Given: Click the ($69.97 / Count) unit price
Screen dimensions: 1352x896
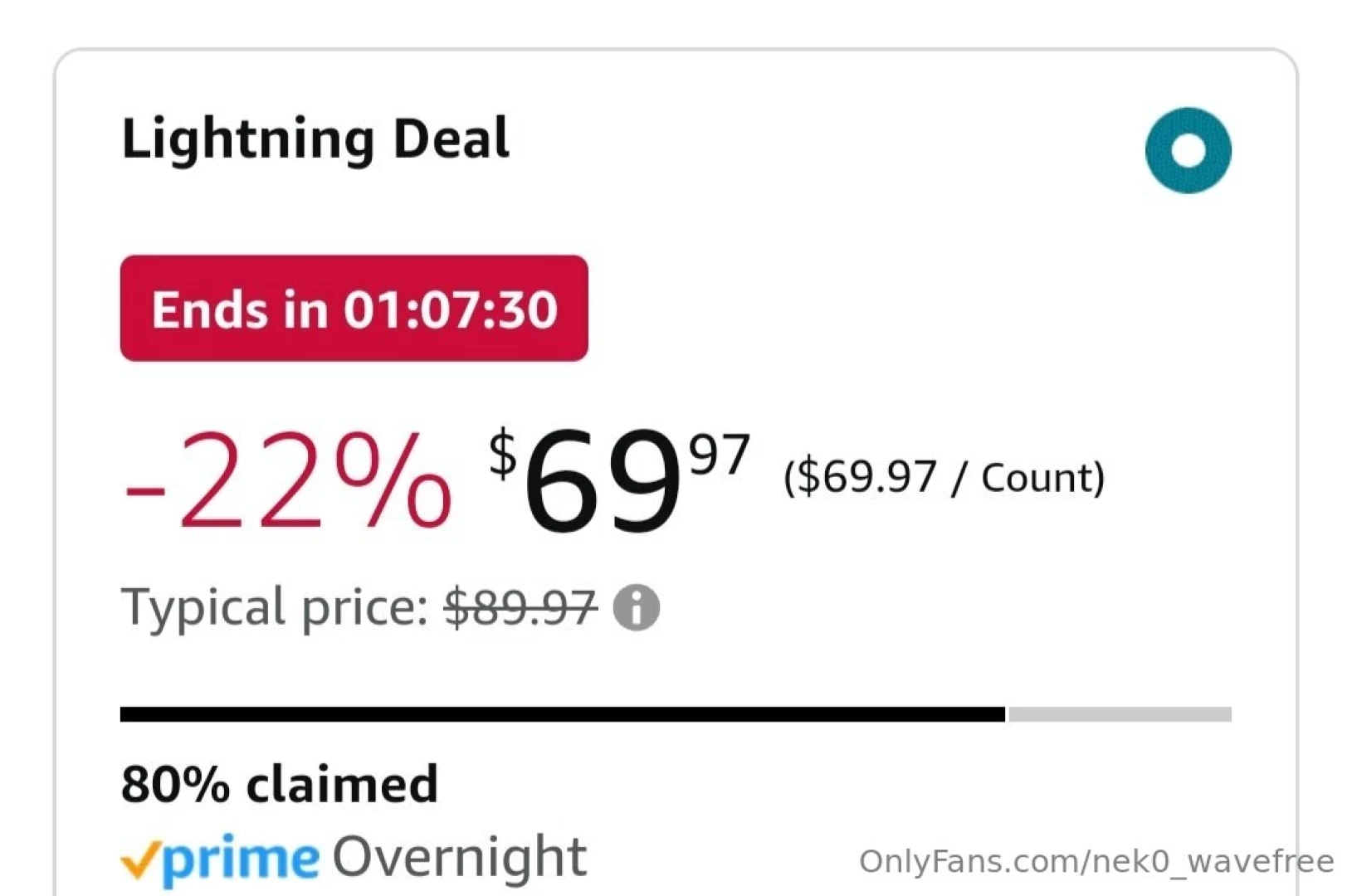Looking at the screenshot, I should click(944, 477).
